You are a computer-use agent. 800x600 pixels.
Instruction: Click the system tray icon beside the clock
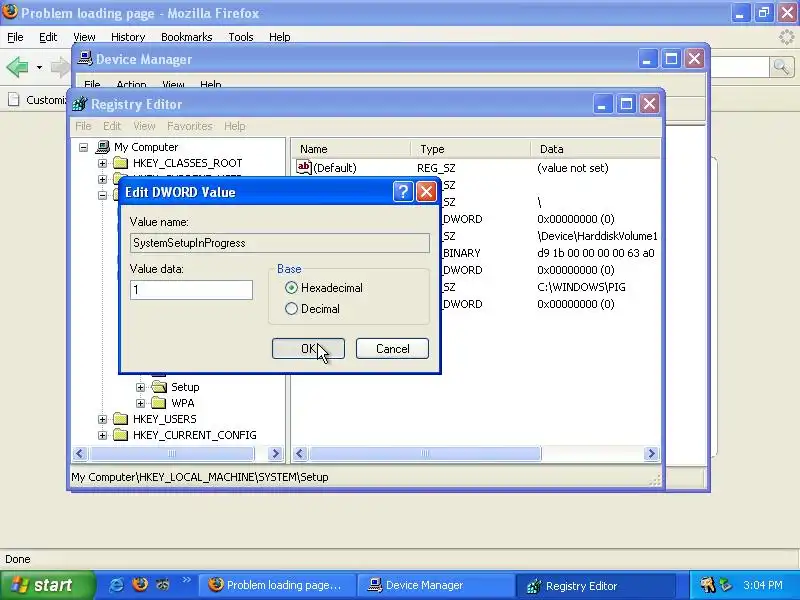[725, 585]
